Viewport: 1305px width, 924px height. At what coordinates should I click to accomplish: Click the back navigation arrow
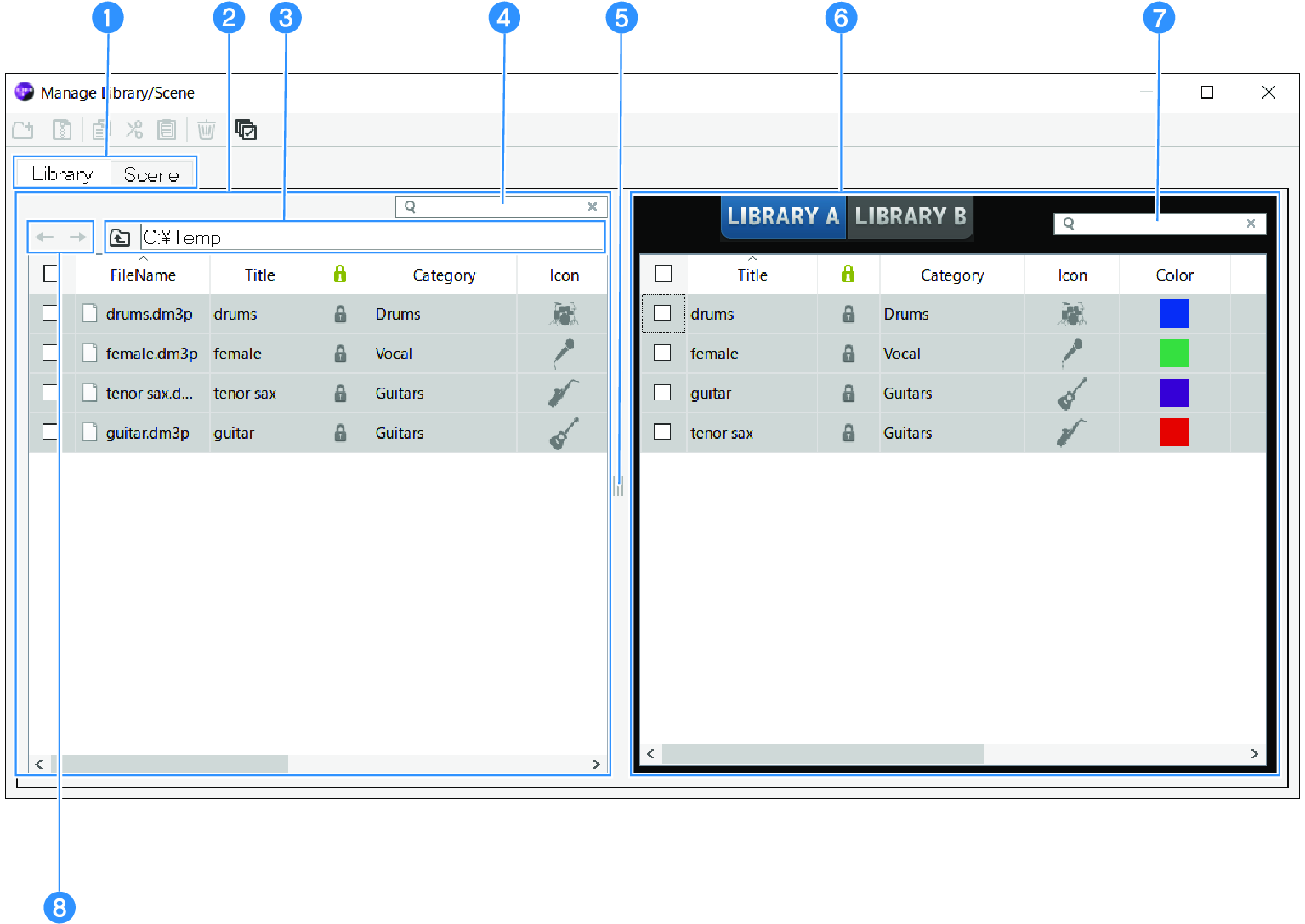tap(45, 236)
